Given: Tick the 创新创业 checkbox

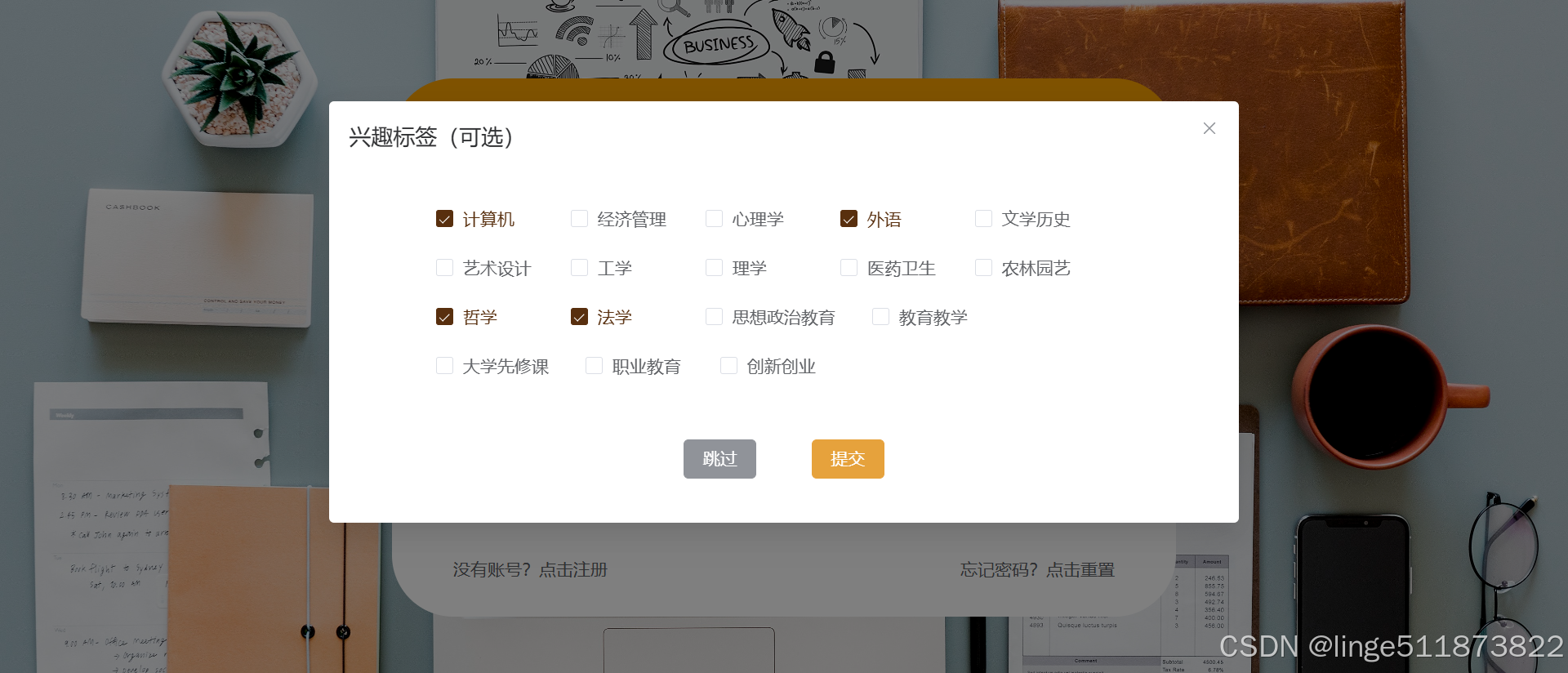Looking at the screenshot, I should point(728,366).
